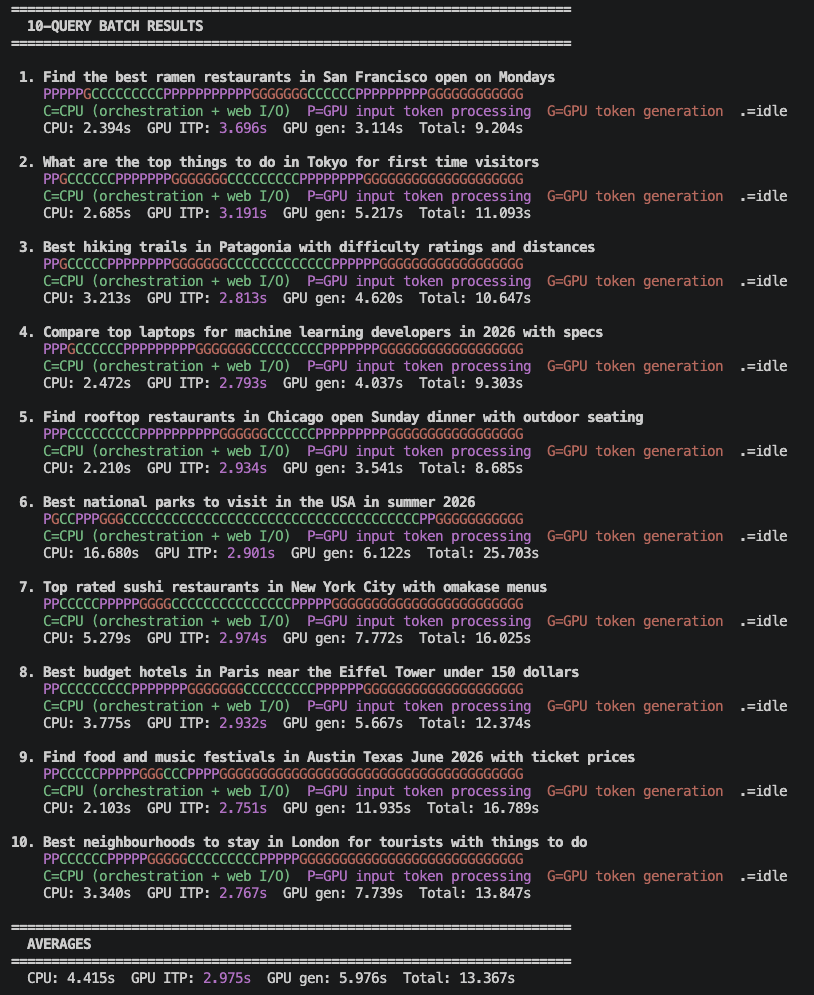The image size is (814, 995).
Task: Click the 'AVERAGES' heading
Action: [59, 944]
